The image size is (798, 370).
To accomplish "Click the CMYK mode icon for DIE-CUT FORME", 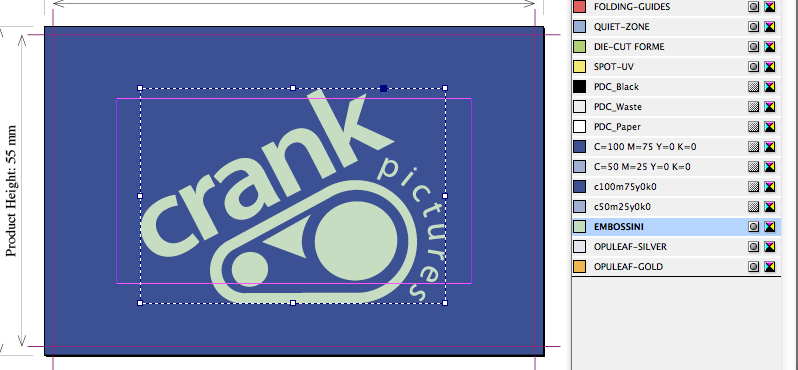I will (x=770, y=47).
